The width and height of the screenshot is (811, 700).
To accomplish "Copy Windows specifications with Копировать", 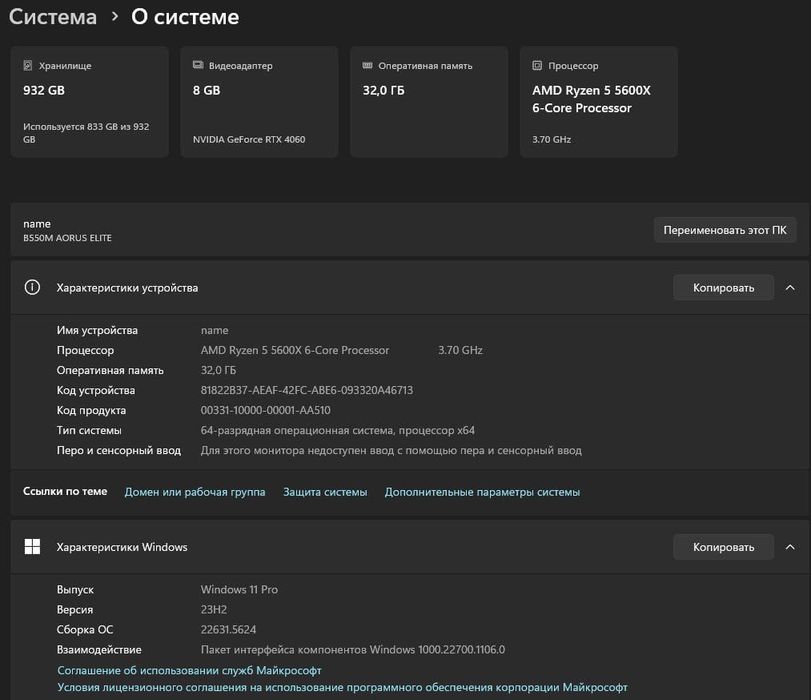I will pos(723,547).
